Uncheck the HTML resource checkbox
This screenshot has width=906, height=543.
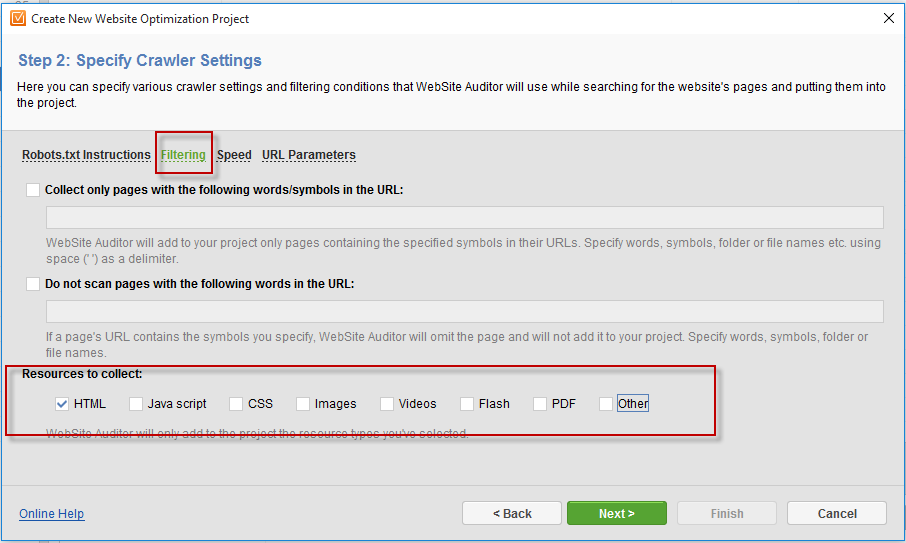[62, 404]
